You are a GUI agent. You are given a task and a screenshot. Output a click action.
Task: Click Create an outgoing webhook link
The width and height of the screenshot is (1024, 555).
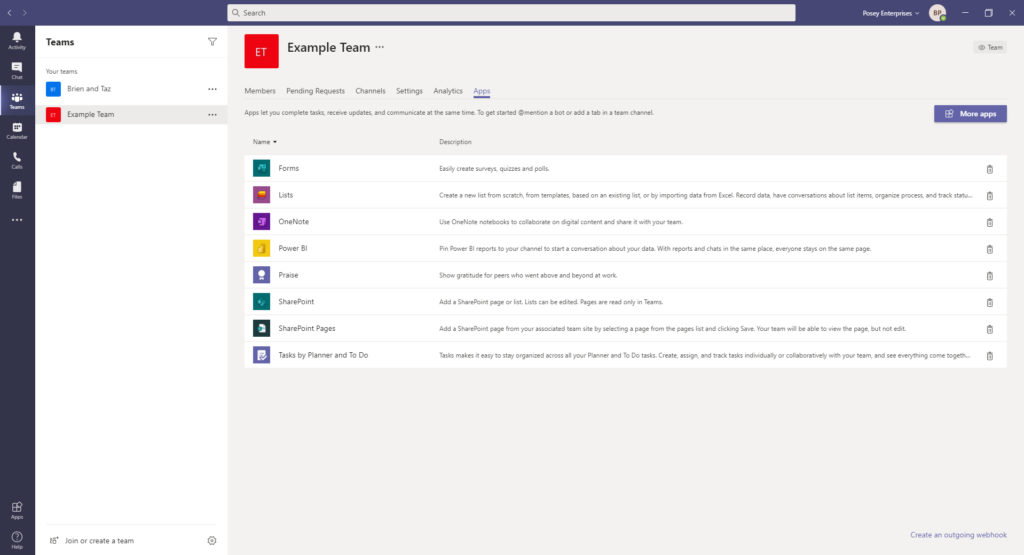(958, 535)
